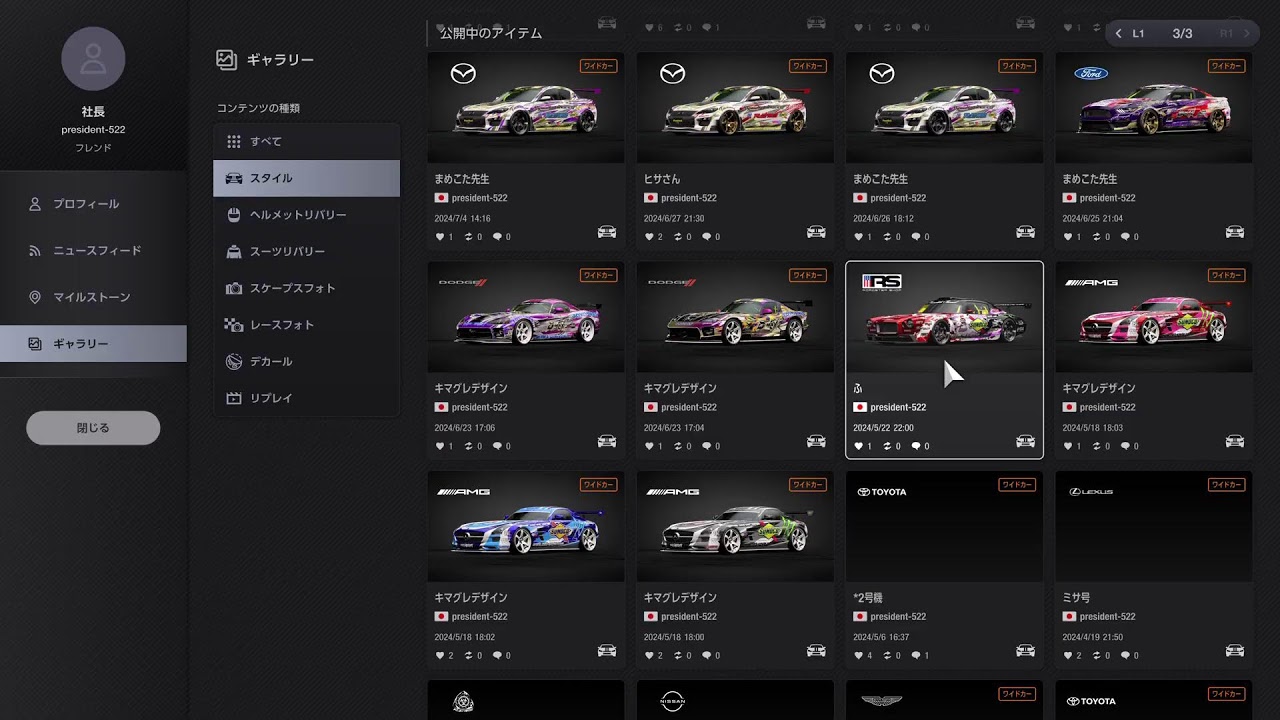Click the gallery heading icon
This screenshot has height=720, width=1280.
pyautogui.click(x=226, y=60)
